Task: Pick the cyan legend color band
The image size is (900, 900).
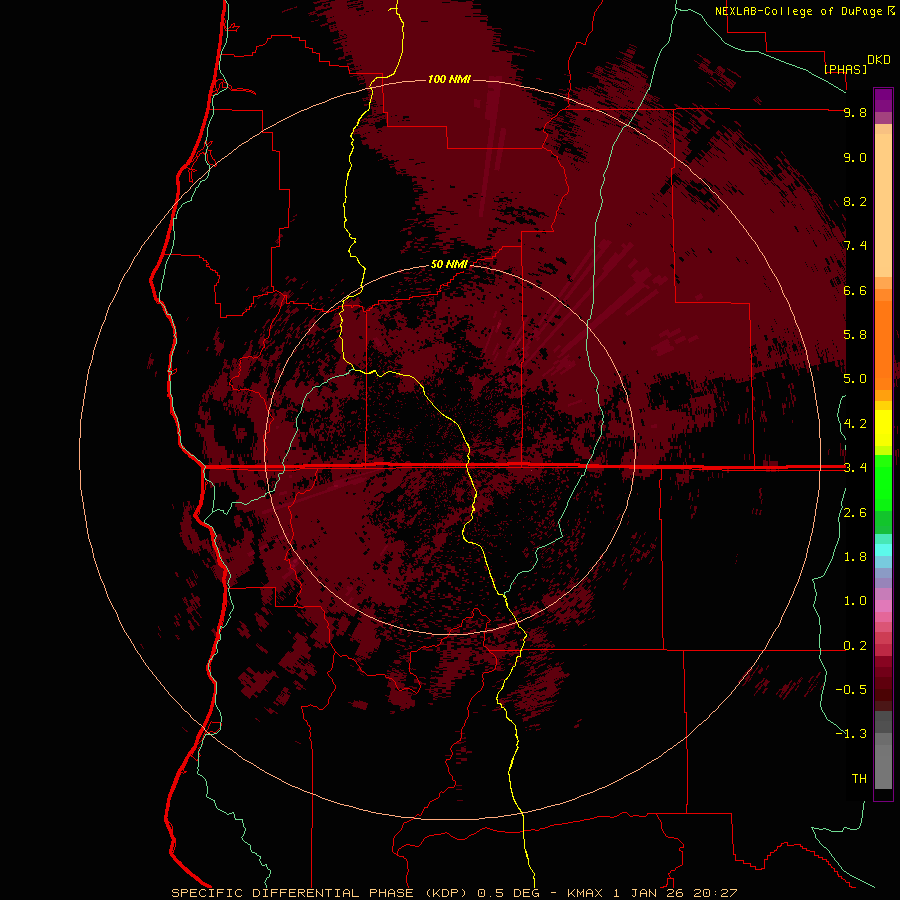Action: coord(883,550)
